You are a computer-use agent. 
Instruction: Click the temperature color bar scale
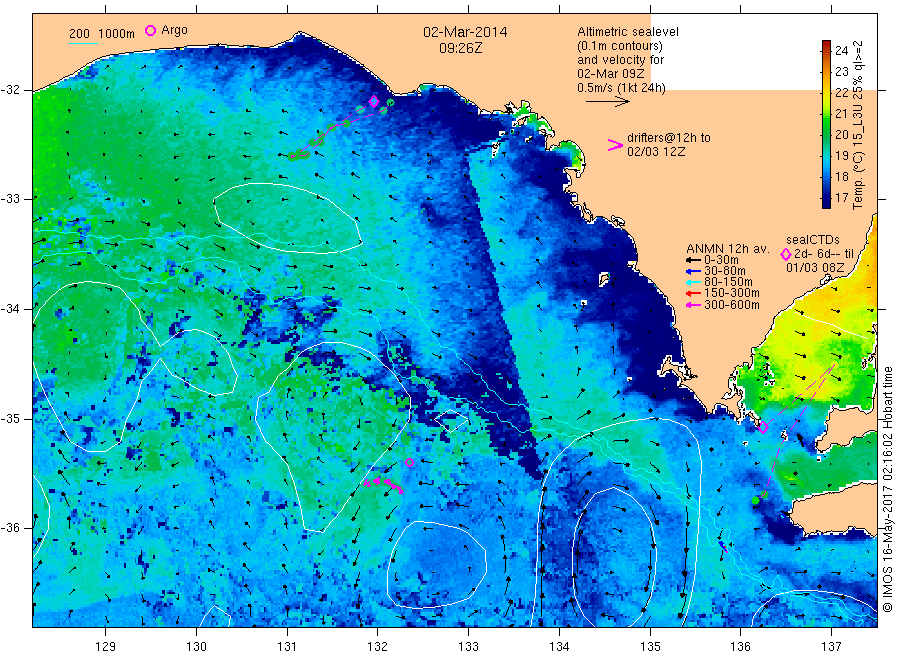[826, 124]
